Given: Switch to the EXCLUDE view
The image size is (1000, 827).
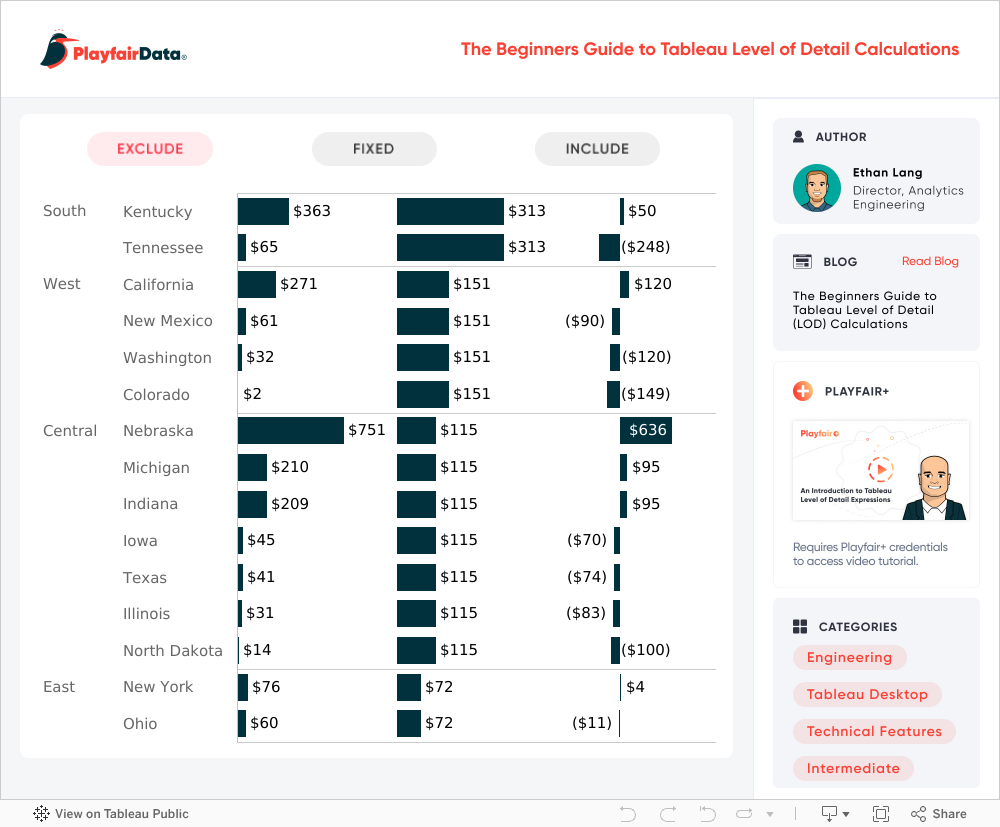Looking at the screenshot, I should (x=150, y=149).
